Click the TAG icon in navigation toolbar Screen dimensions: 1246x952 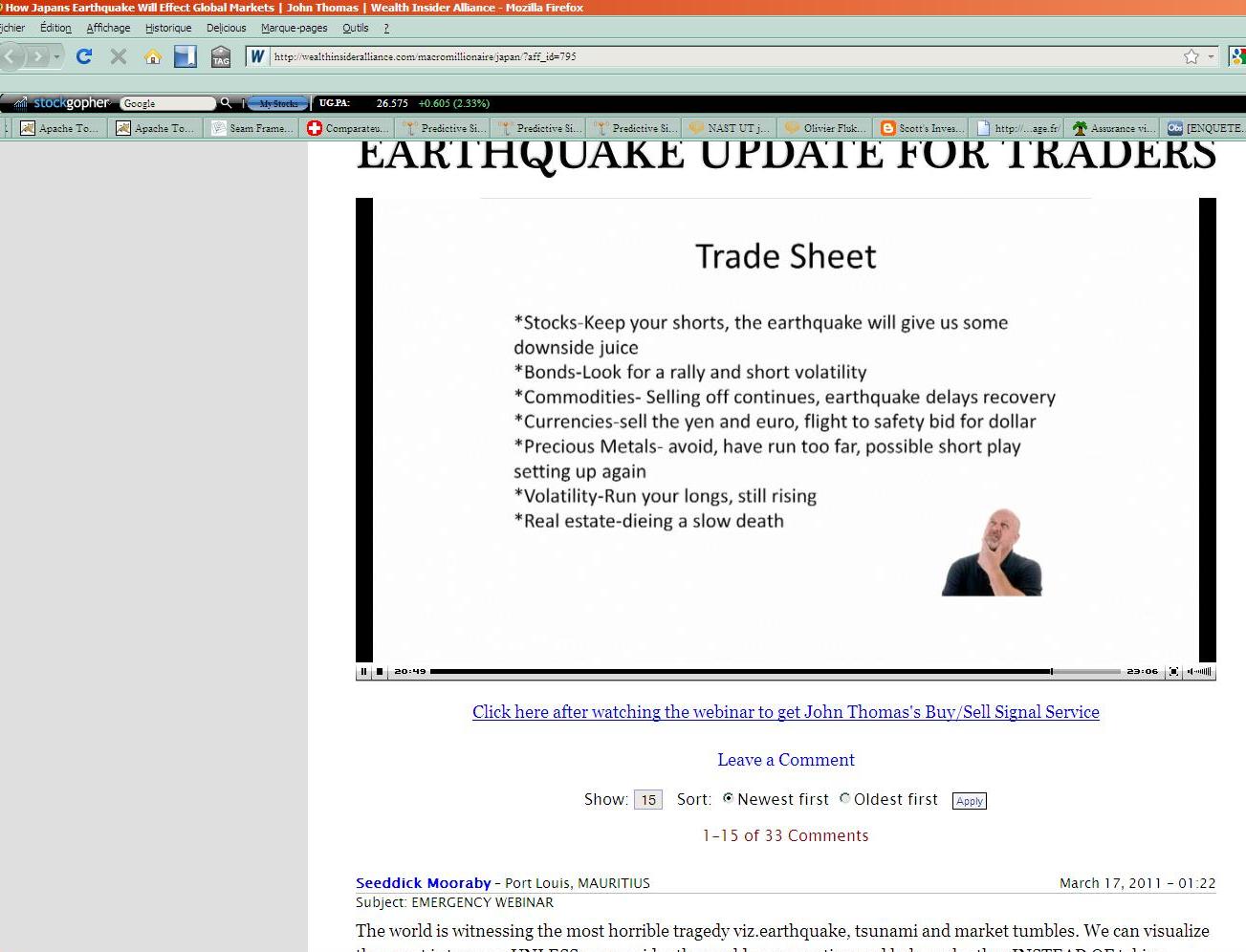pyautogui.click(x=221, y=56)
